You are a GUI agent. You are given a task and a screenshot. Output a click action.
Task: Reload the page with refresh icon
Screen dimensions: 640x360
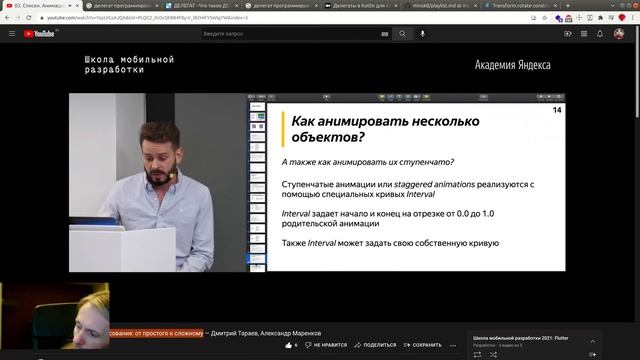pyautogui.click(x=29, y=18)
